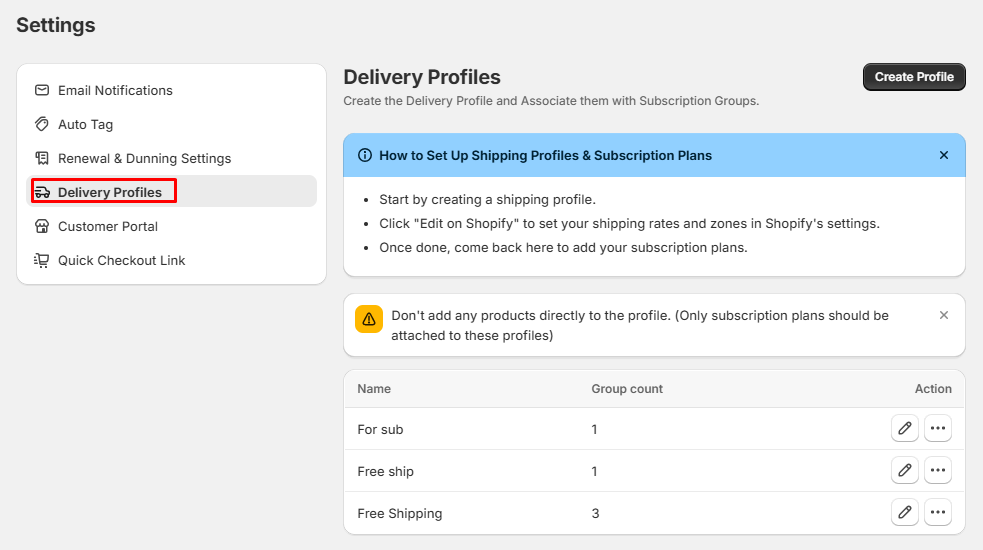Expand three-dot options for Free Shipping profile
The image size is (983, 550).
[x=937, y=513]
